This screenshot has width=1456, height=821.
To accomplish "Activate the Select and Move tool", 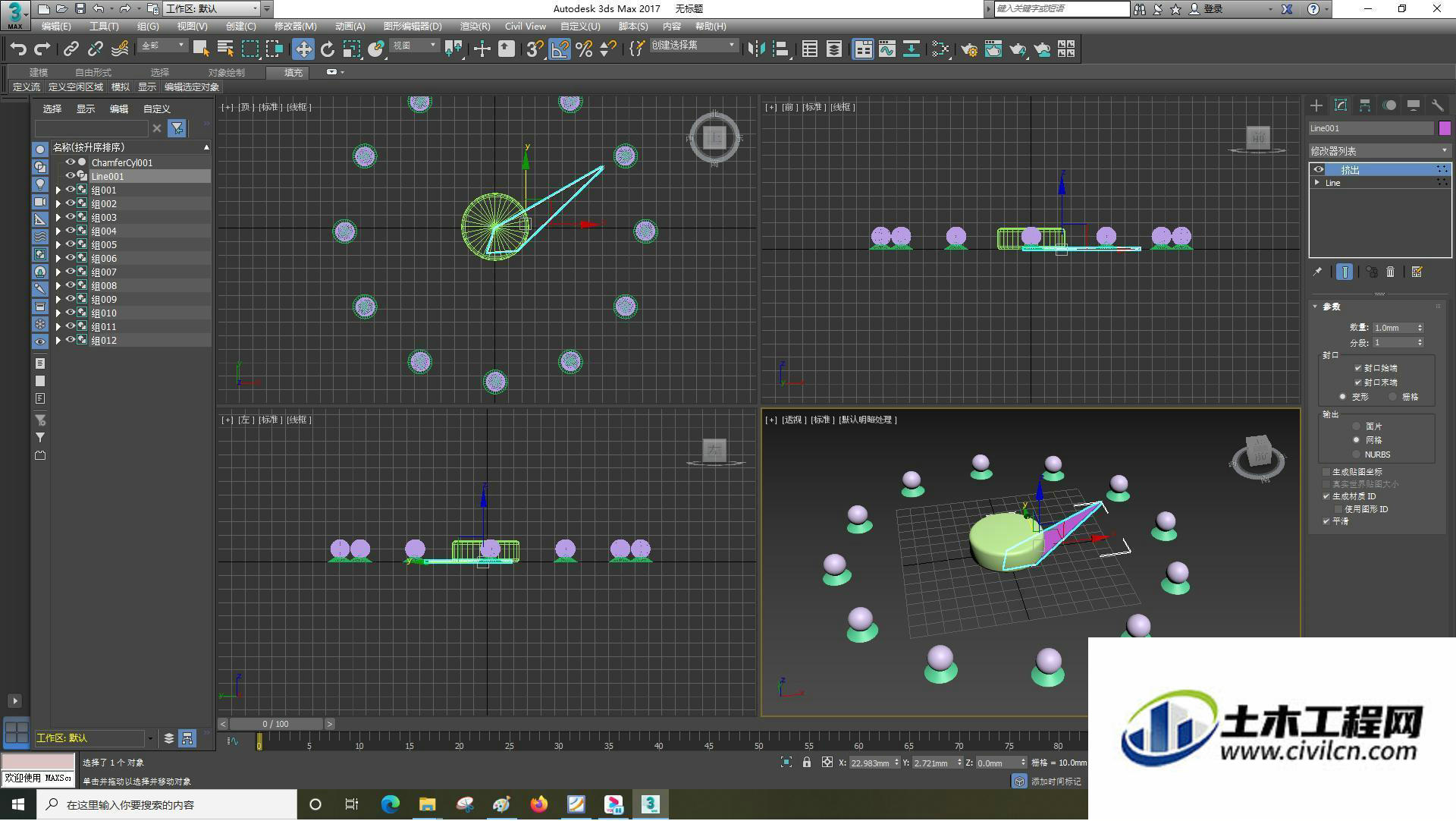I will 303,49.
